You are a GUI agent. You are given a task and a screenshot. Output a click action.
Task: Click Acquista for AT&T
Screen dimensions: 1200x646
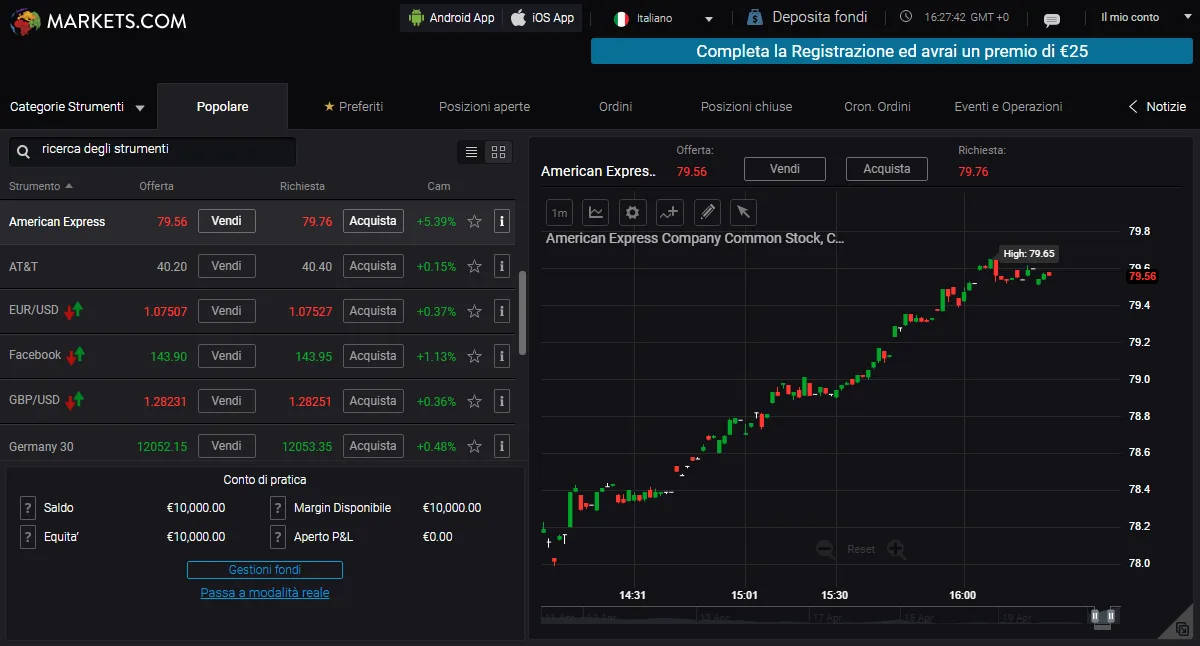(373, 266)
